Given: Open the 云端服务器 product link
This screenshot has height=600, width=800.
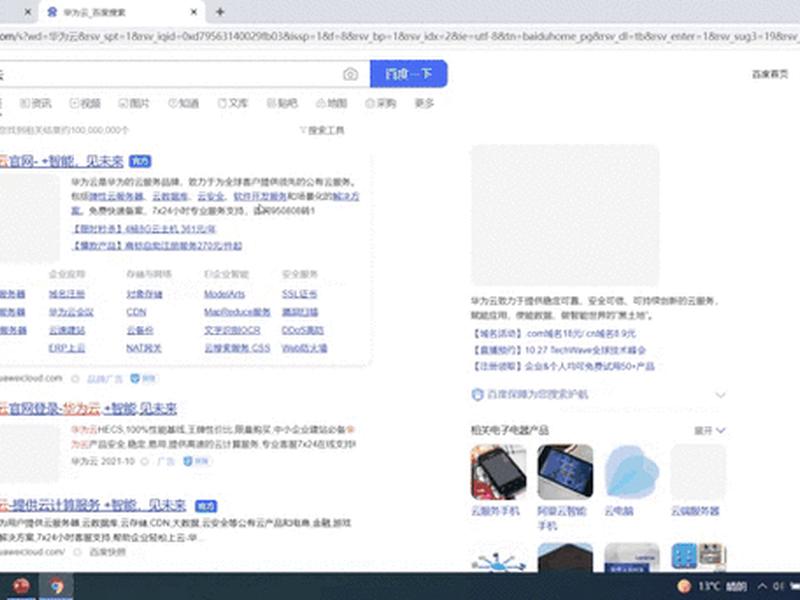Looking at the screenshot, I should (695, 511).
